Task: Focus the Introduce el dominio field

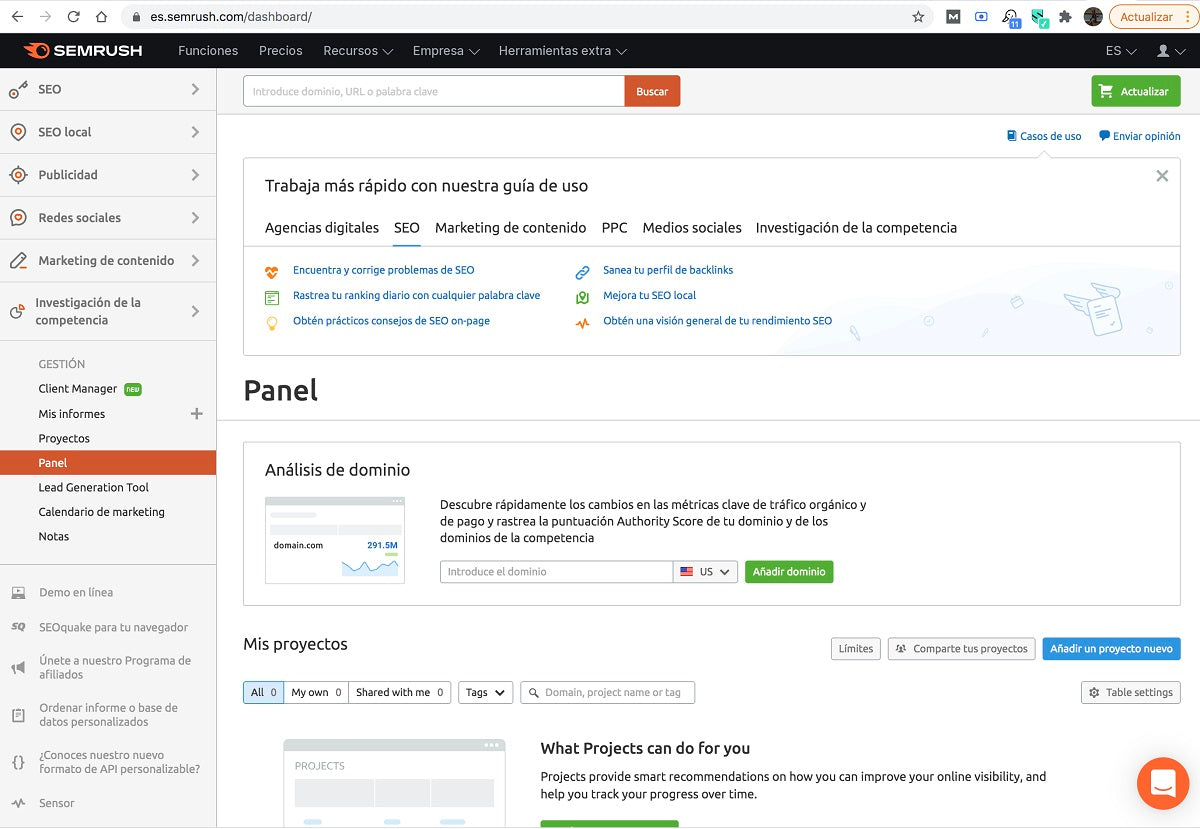Action: pos(556,572)
